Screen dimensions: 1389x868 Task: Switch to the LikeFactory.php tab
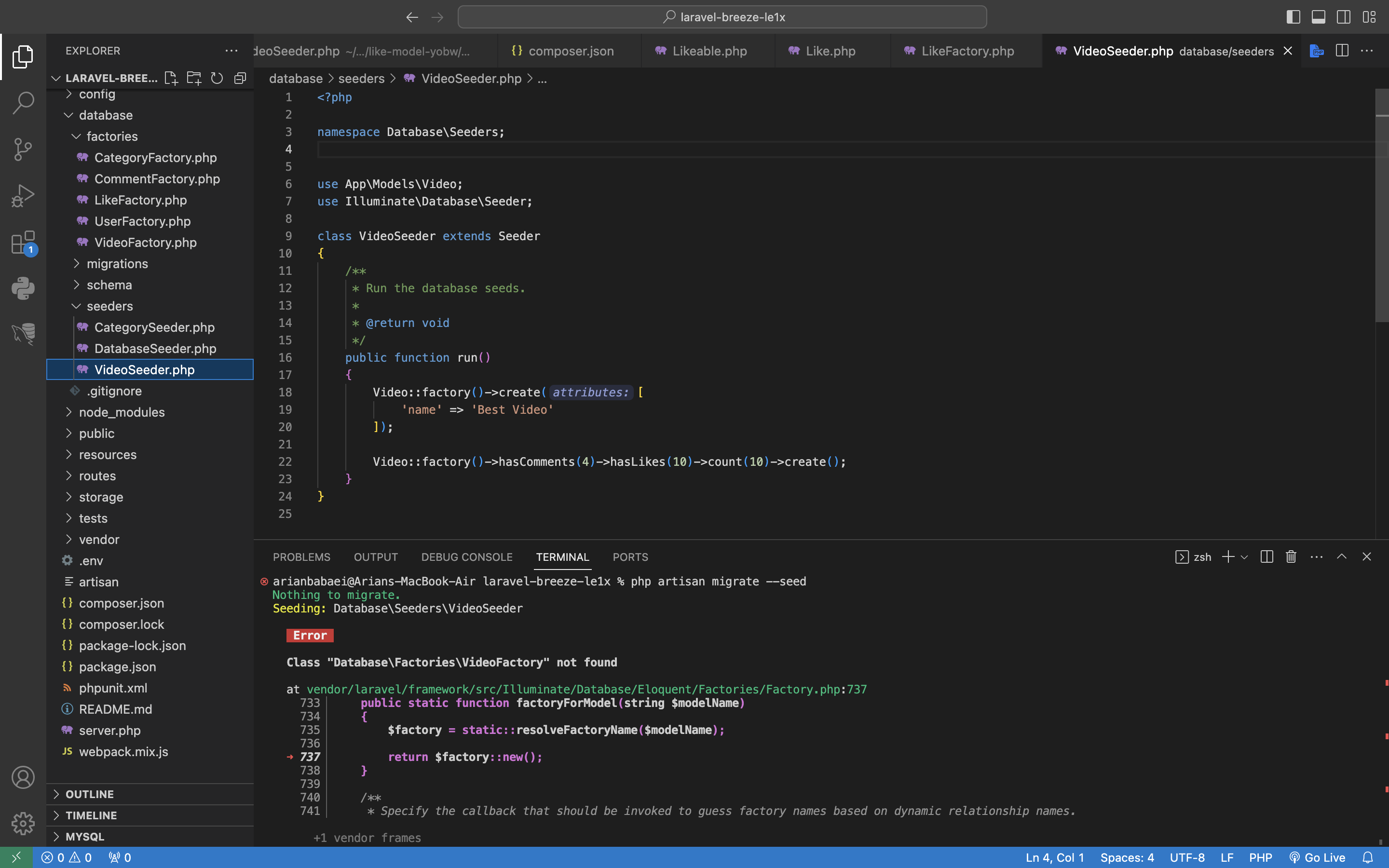[x=966, y=51]
